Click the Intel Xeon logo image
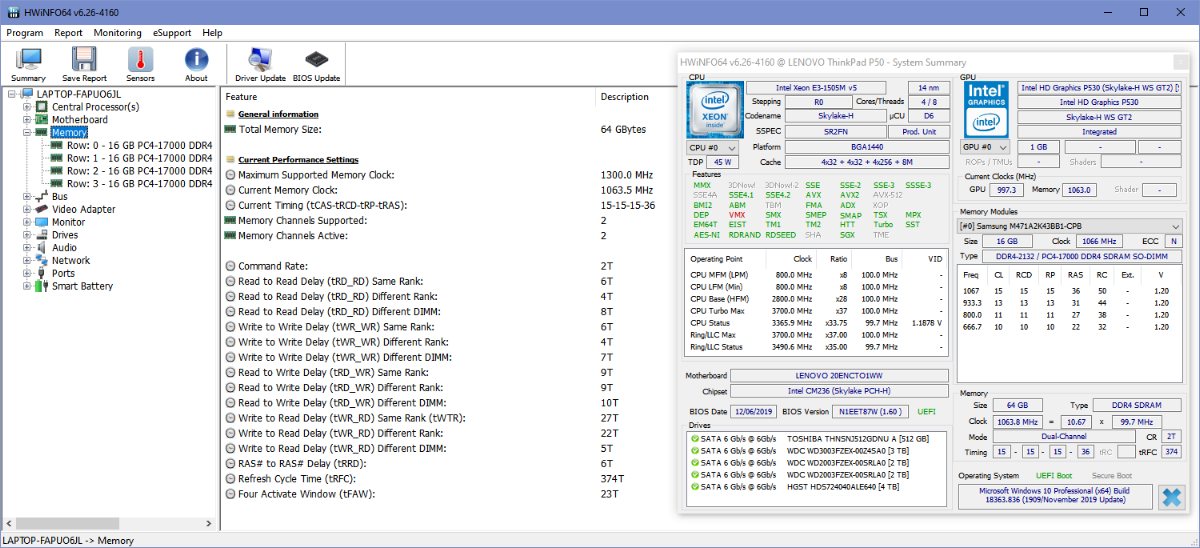 click(x=714, y=109)
